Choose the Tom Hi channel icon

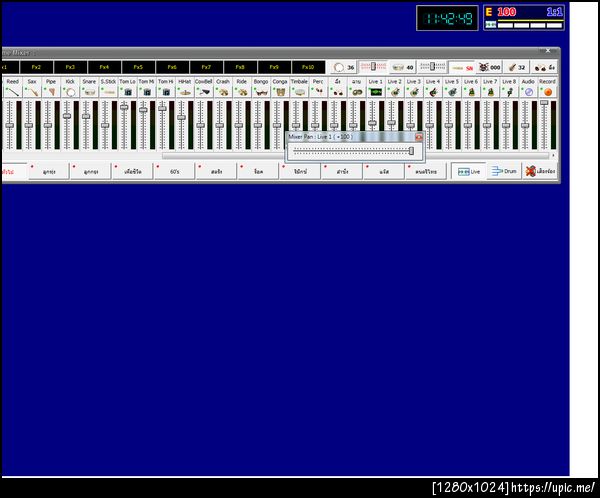pos(166,92)
